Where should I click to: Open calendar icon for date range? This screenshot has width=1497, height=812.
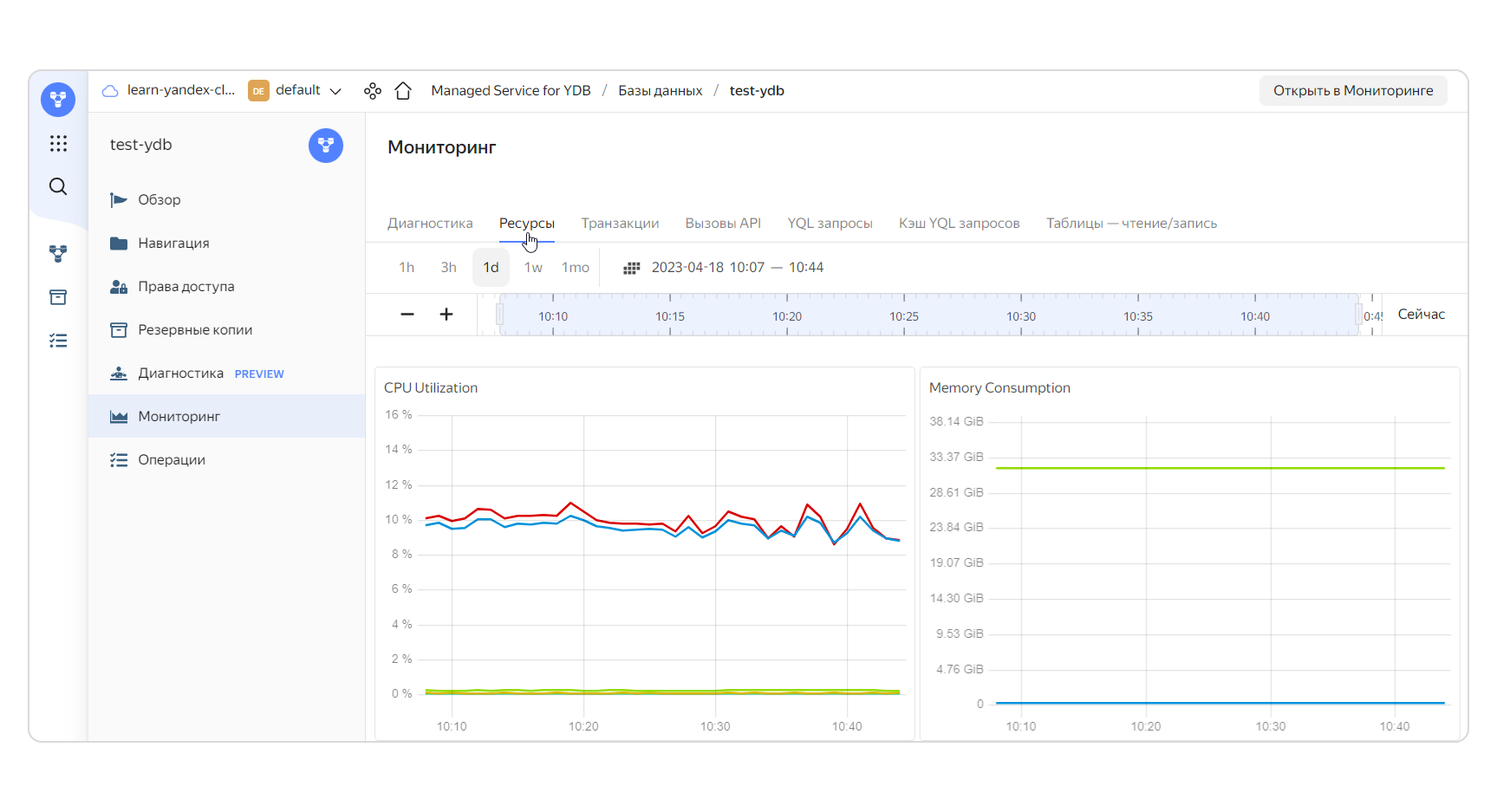631,268
